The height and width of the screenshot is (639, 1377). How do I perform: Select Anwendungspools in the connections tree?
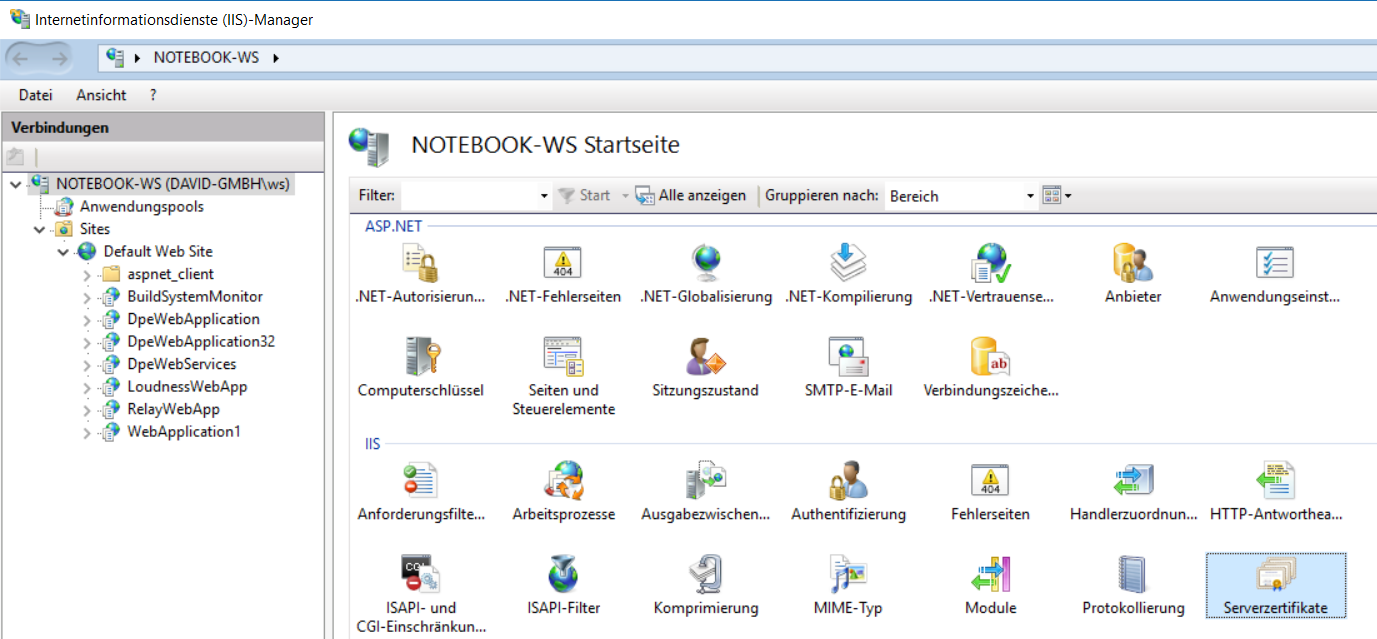[x=141, y=207]
